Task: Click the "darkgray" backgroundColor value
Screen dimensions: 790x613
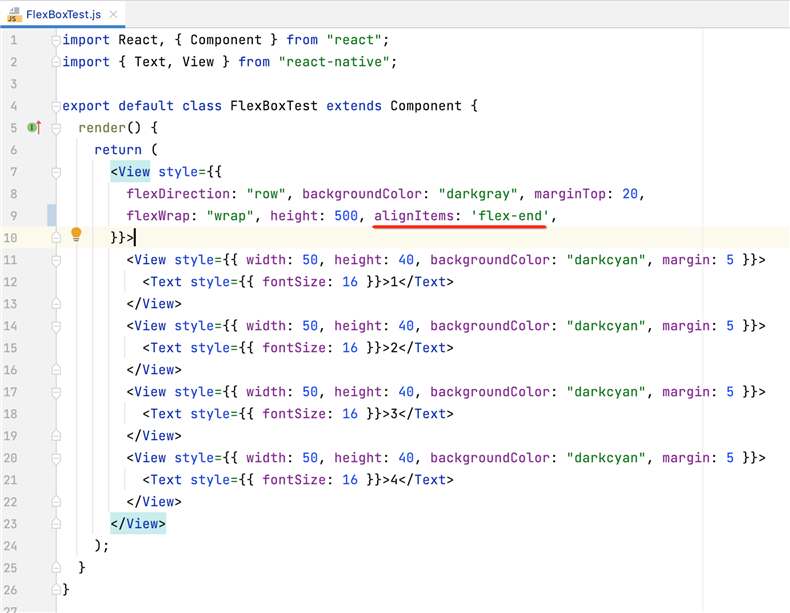Action: [x=484, y=194]
